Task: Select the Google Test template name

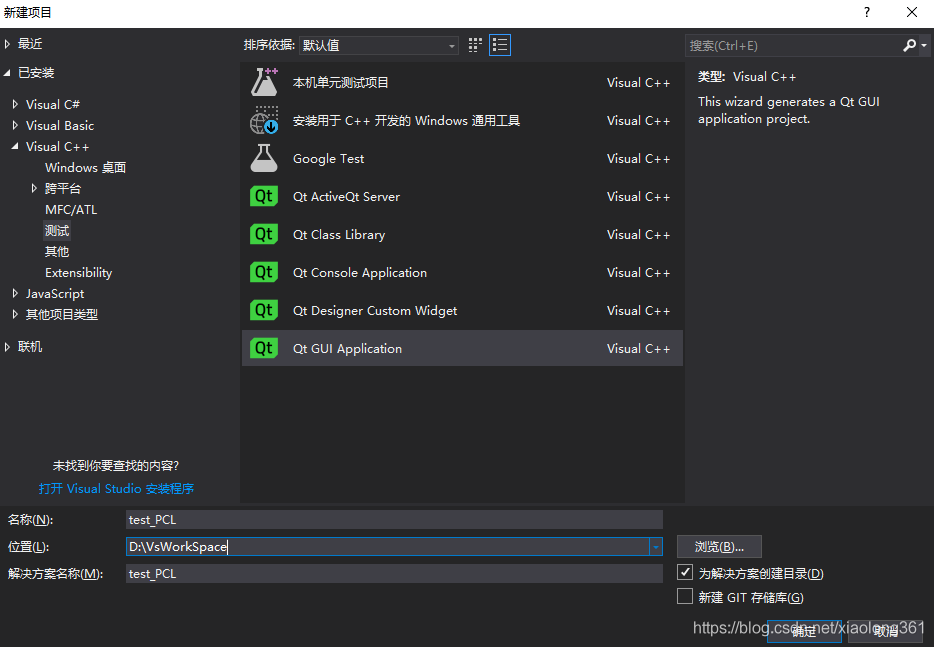Action: 328,158
